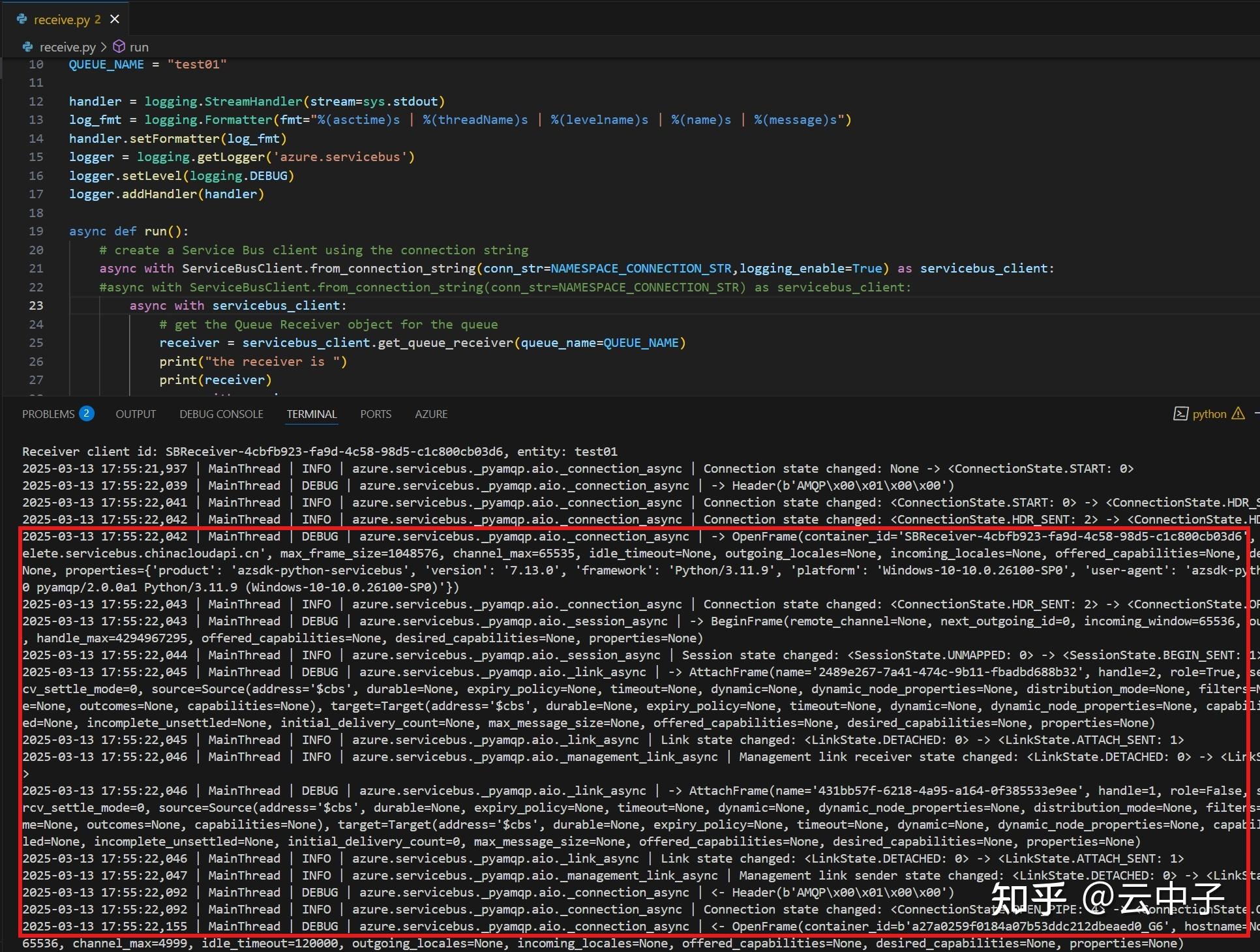Click the warning triangle next to python terminal

(x=1238, y=413)
